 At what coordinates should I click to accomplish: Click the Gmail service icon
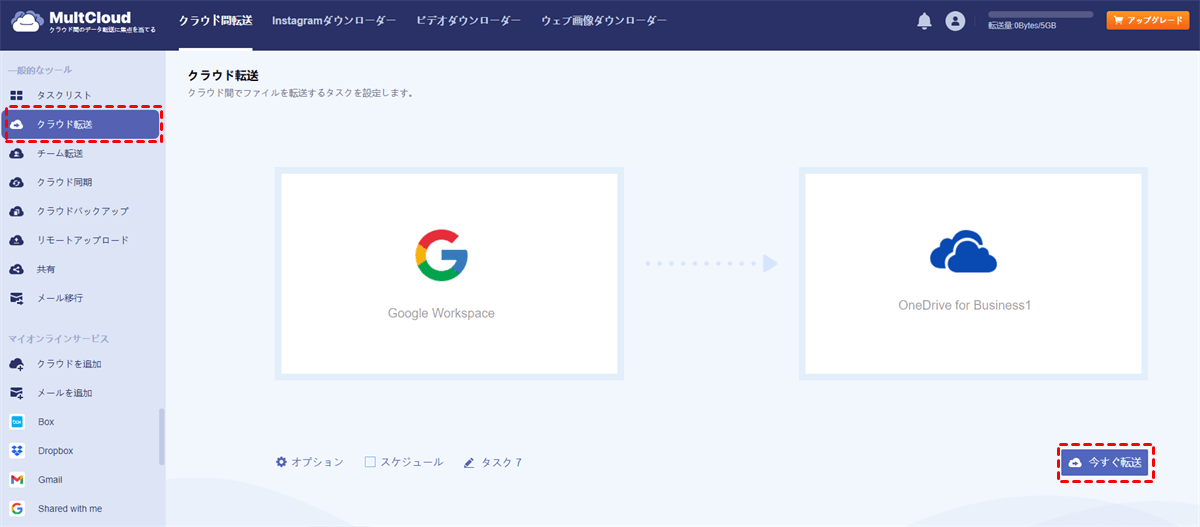(17, 480)
